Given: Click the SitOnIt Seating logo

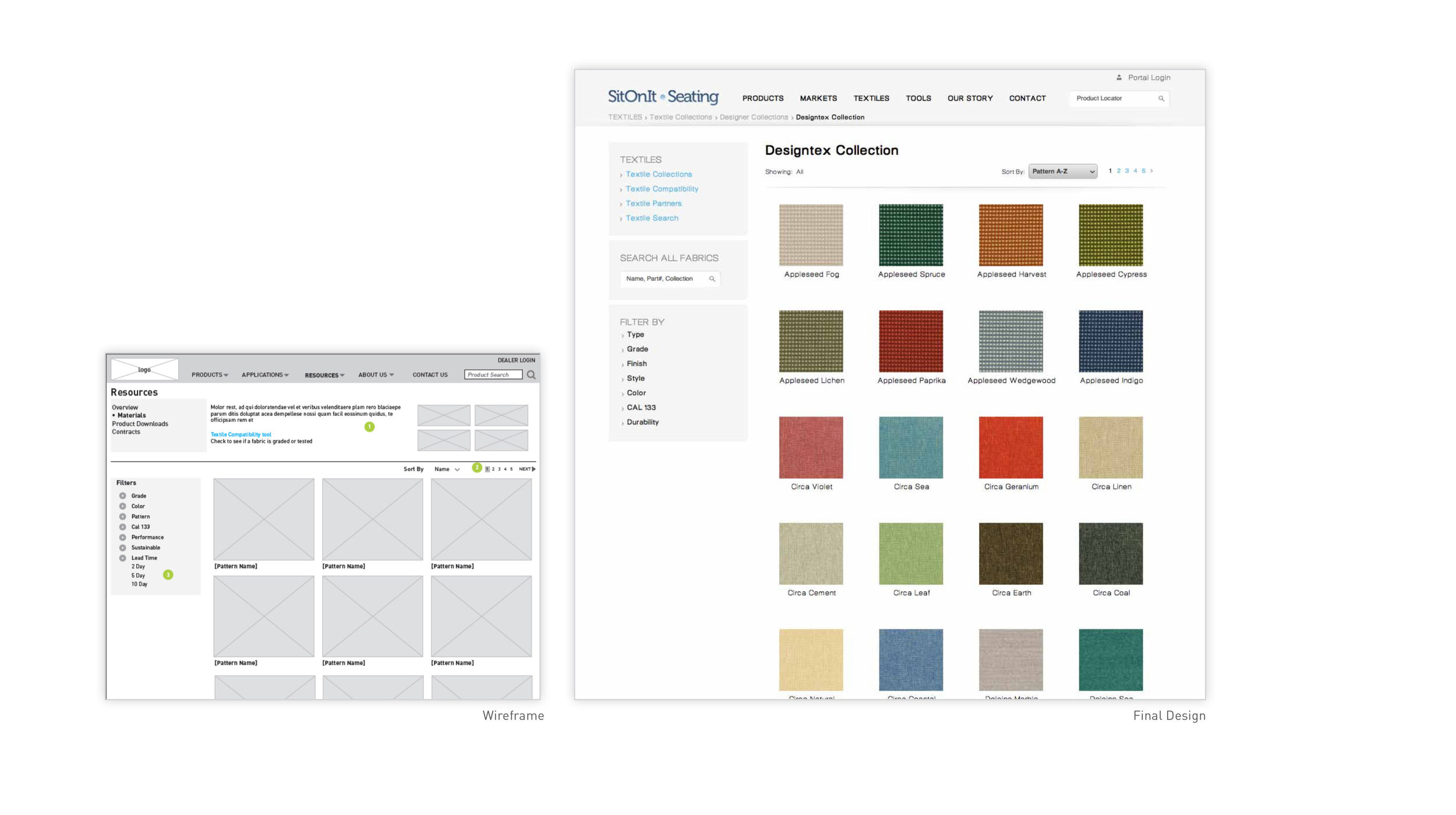Looking at the screenshot, I should click(x=663, y=97).
